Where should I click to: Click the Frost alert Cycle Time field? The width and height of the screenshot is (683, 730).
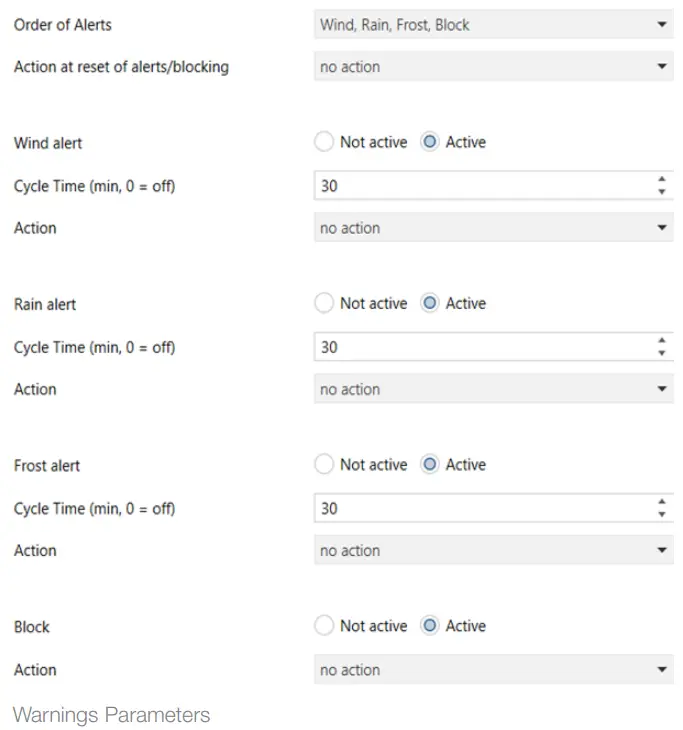(x=480, y=508)
